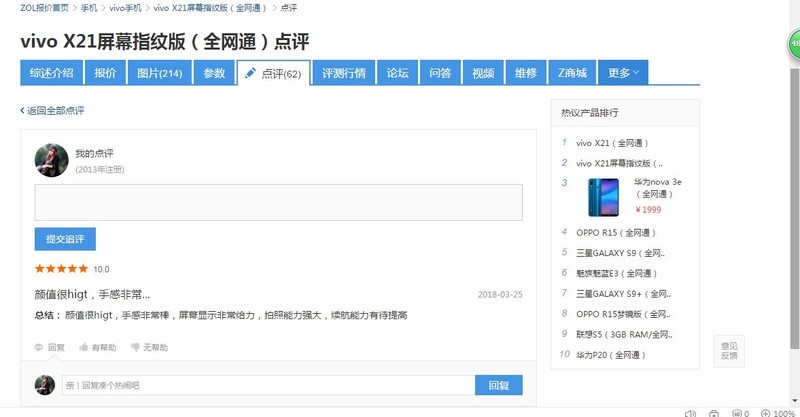The height and width of the screenshot is (417, 800).
Task: Click the thumbs-up 有帮助 icon
Action: (84, 347)
